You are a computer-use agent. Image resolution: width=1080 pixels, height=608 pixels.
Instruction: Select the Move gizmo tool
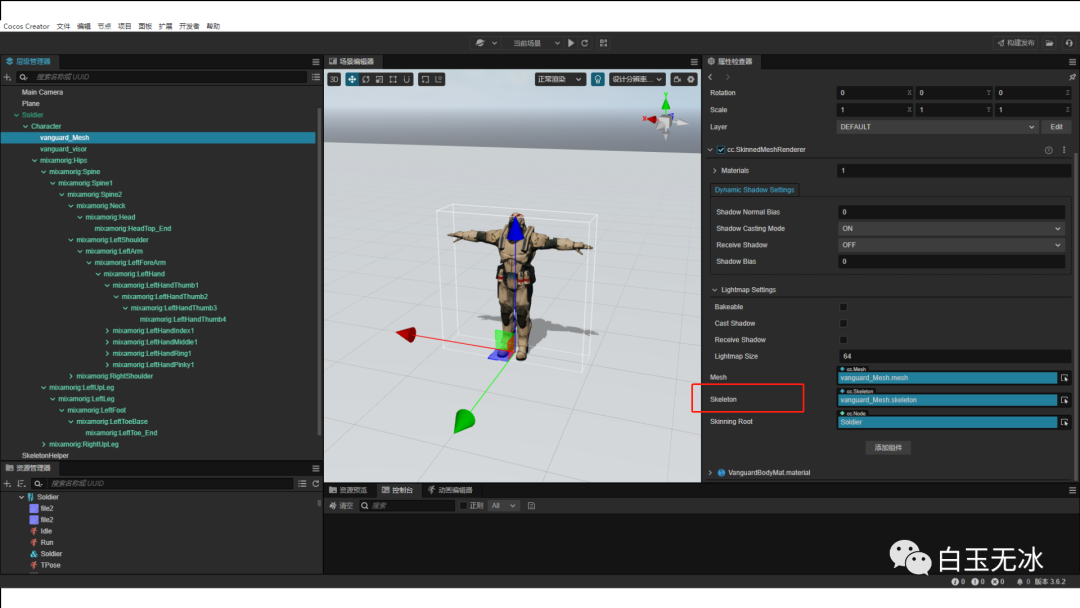(352, 79)
